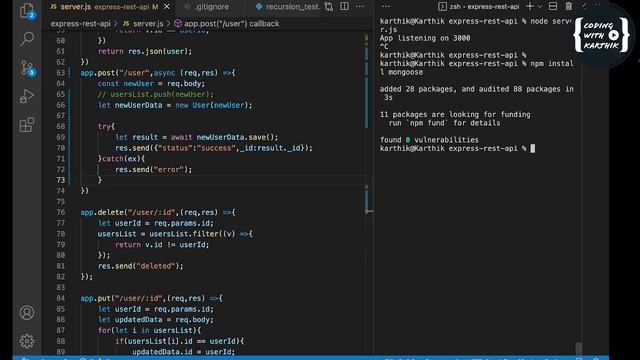640x360 pixels.
Task: Click 'found 0 vulnerabilities' terminal output
Action: pos(429,140)
